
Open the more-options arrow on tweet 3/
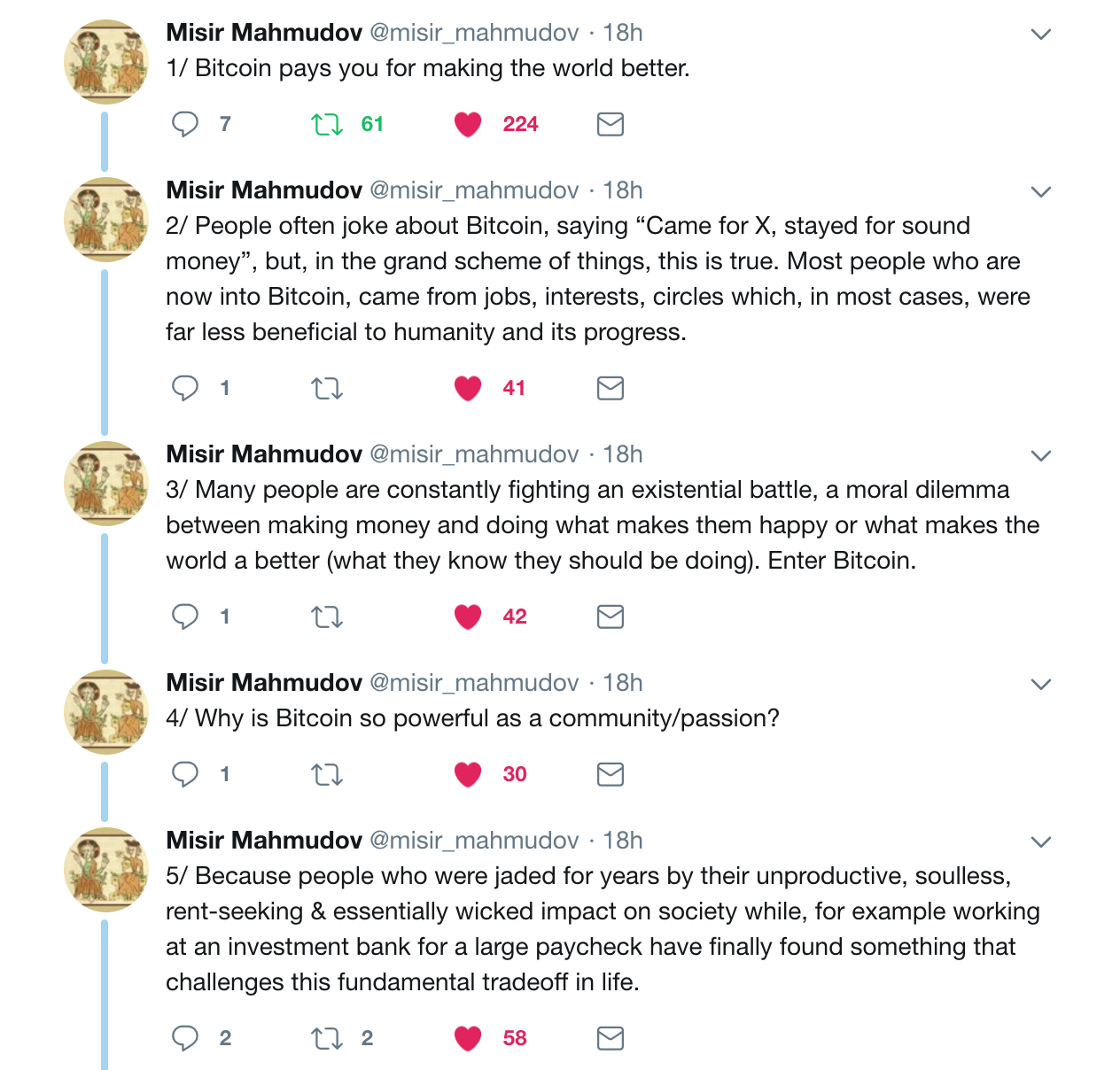[x=1041, y=456]
